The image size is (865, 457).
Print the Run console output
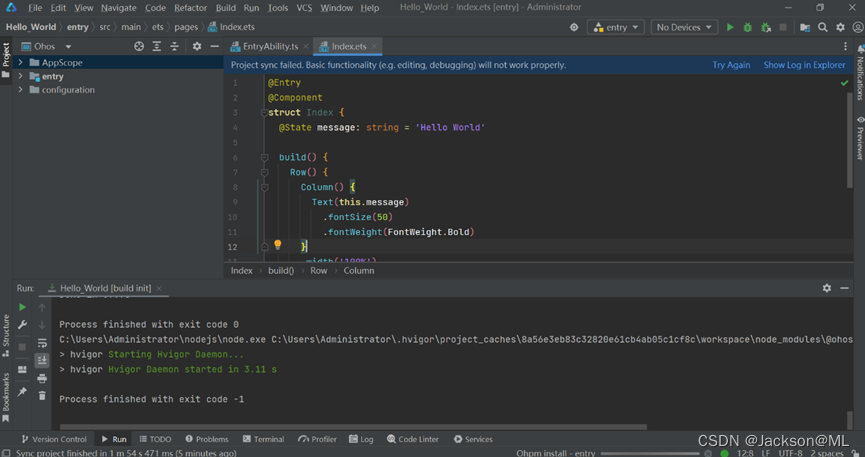42,378
